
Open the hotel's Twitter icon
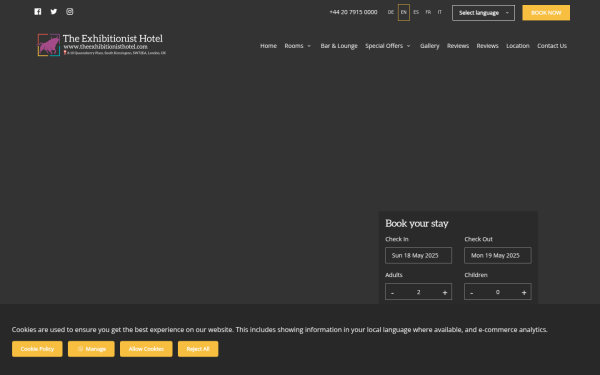tap(54, 11)
